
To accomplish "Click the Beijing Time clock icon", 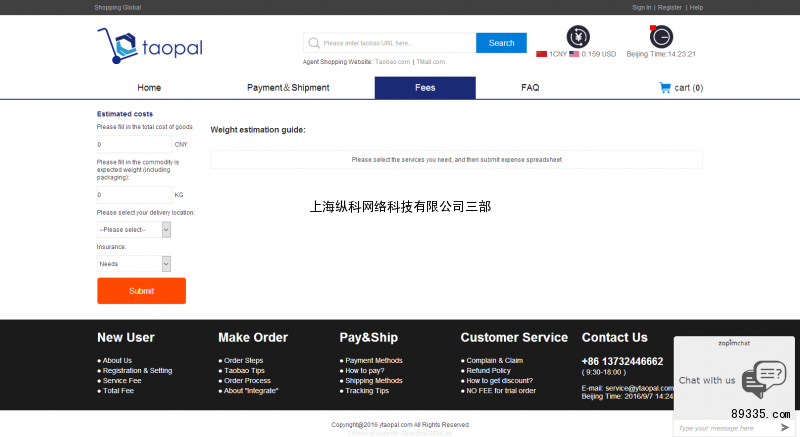I will click(x=661, y=37).
